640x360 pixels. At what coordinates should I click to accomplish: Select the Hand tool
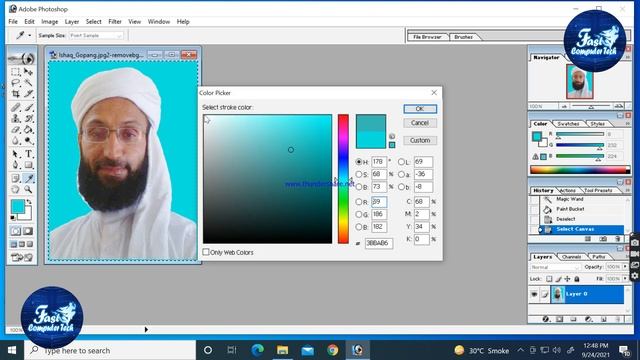pyautogui.click(x=16, y=189)
